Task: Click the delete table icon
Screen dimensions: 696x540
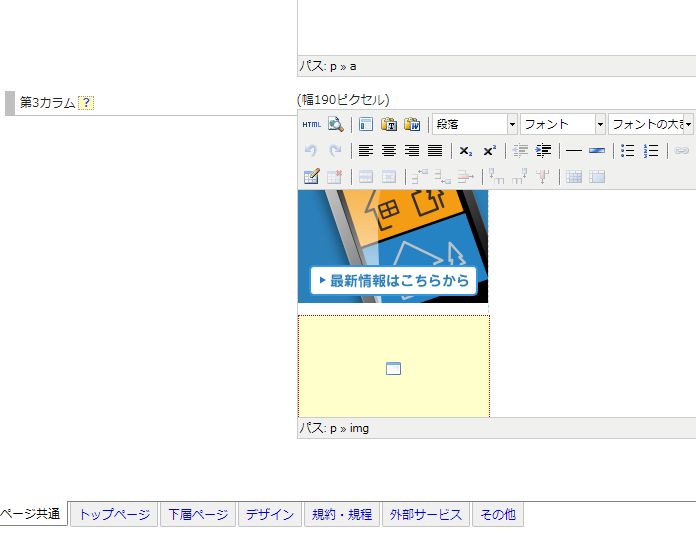Action: 335,177
